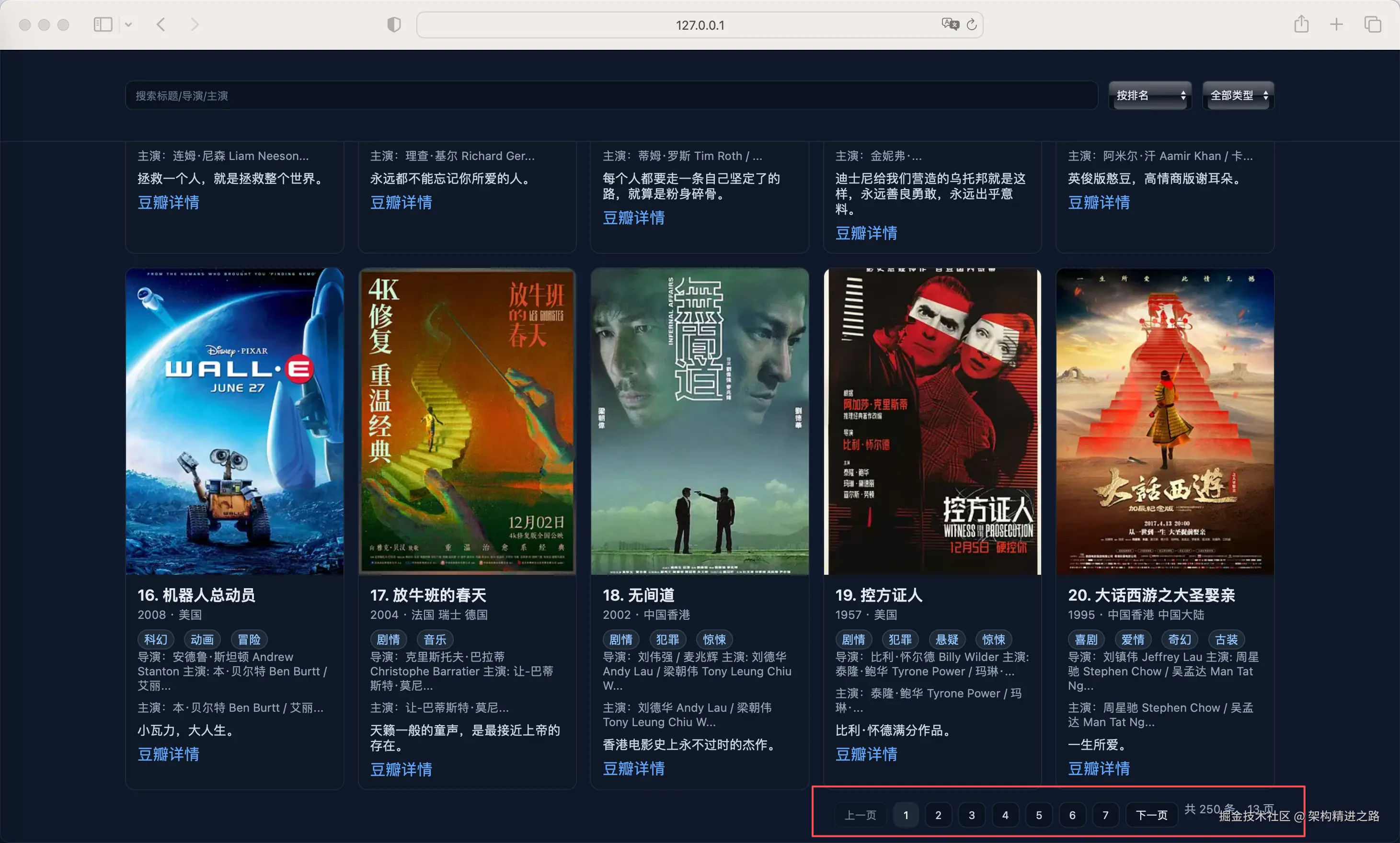This screenshot has width=1400, height=843.
Task: Show the tab overview icon
Action: [1373, 24]
